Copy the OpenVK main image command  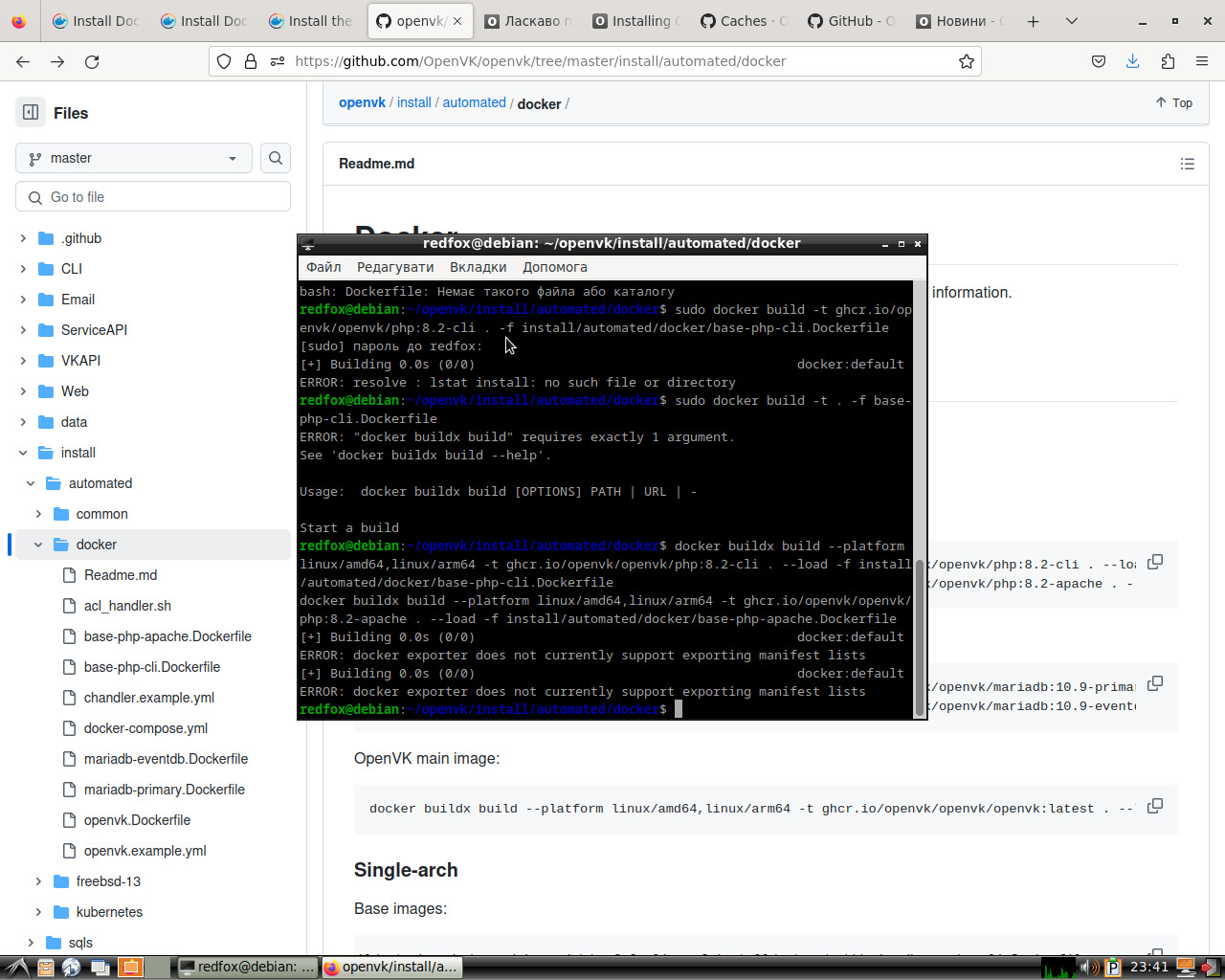pos(1155,806)
